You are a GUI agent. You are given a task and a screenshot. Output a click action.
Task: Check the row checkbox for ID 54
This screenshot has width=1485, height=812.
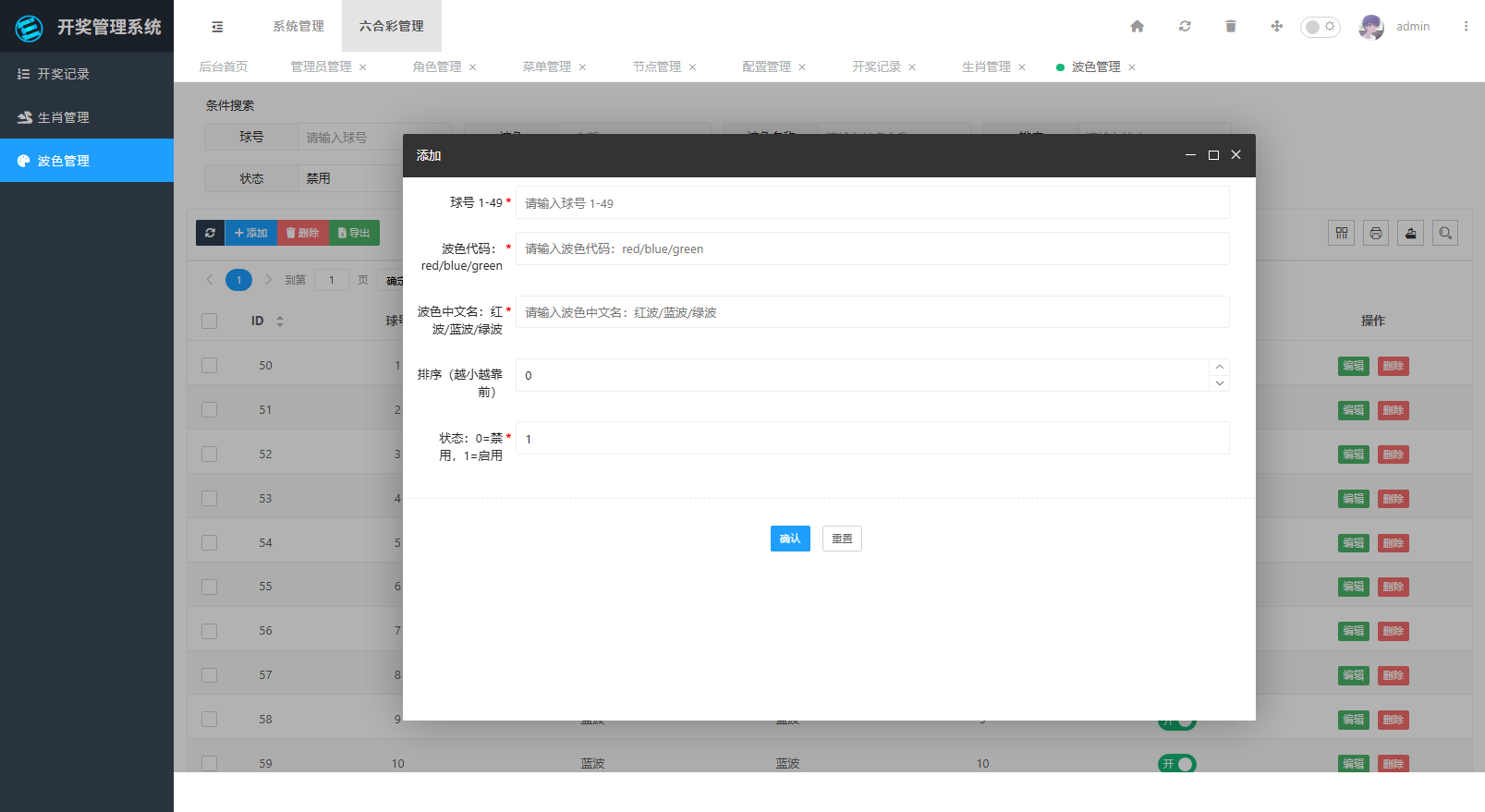[210, 542]
